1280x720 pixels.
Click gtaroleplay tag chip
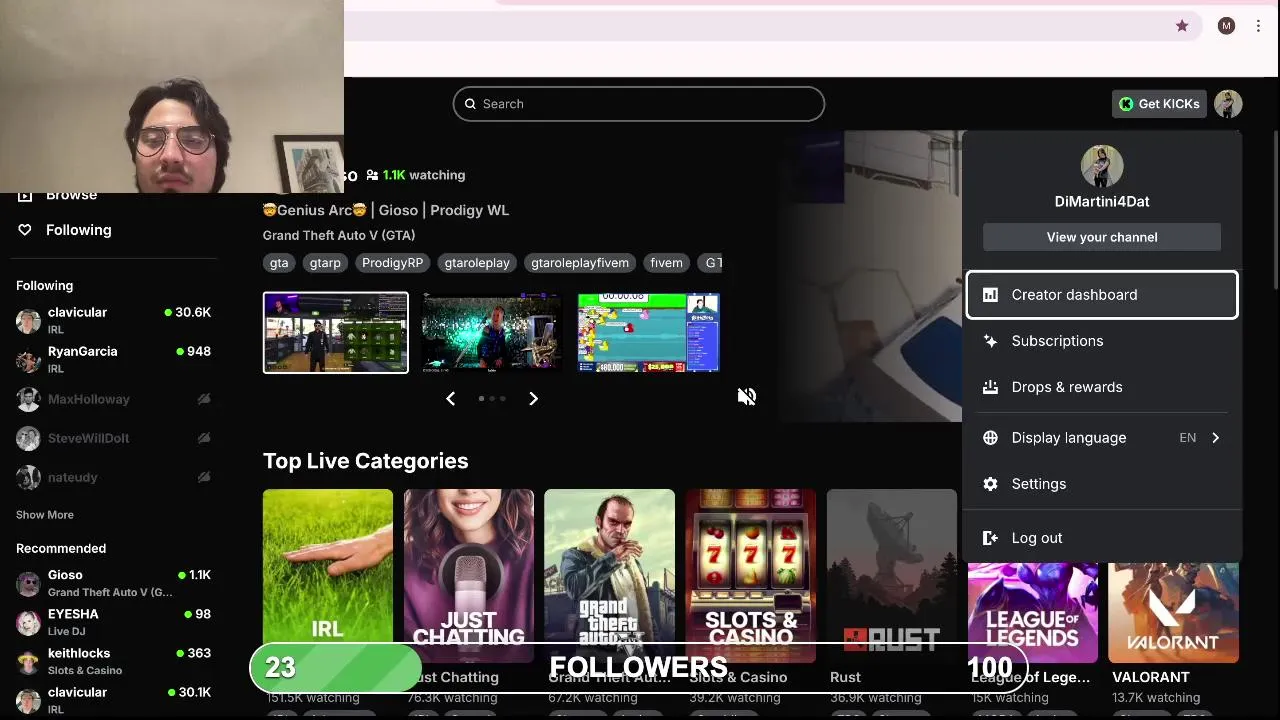(477, 263)
